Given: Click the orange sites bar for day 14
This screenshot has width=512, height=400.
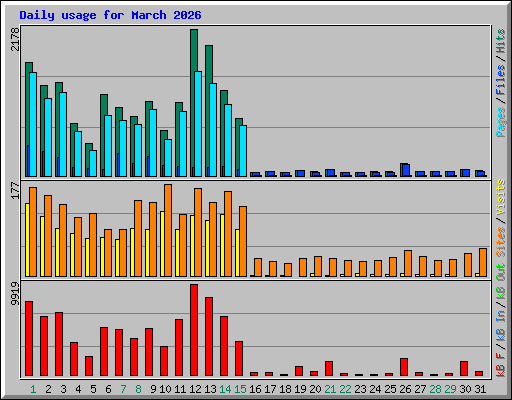Looking at the screenshot, I should tap(228, 234).
